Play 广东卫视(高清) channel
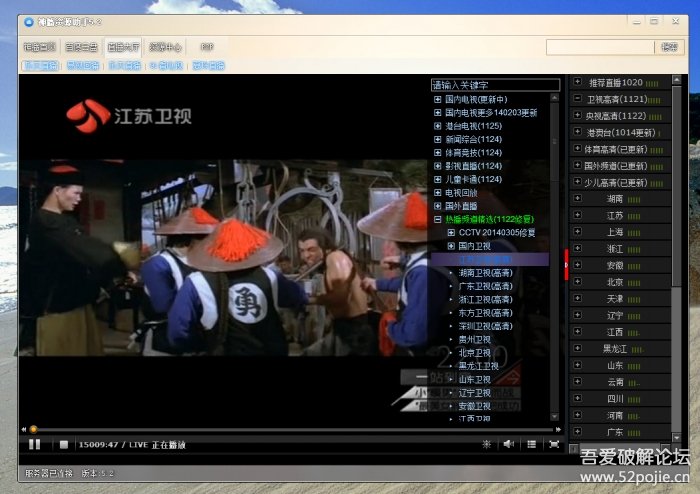The width and height of the screenshot is (700, 494). click(485, 286)
